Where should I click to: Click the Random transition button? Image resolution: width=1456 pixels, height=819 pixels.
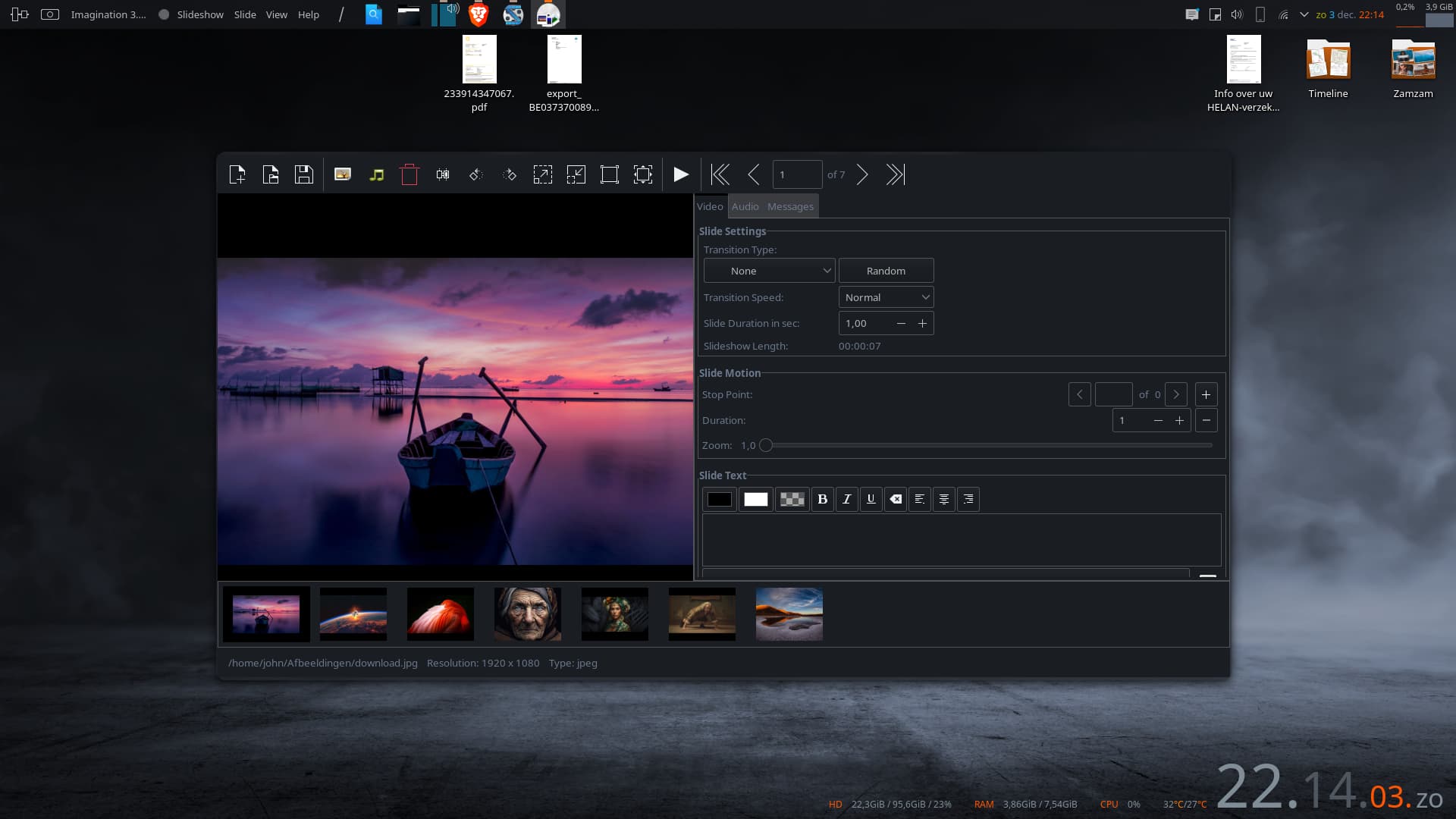(x=886, y=271)
